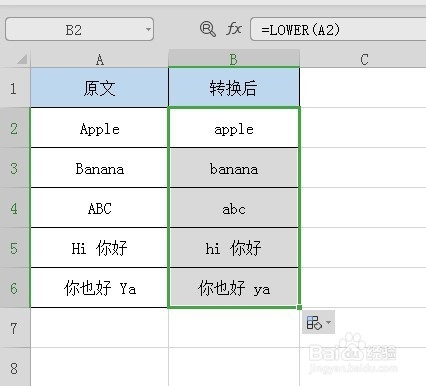Select column B header
Viewport: 426px width, 386px height.
[x=234, y=59]
